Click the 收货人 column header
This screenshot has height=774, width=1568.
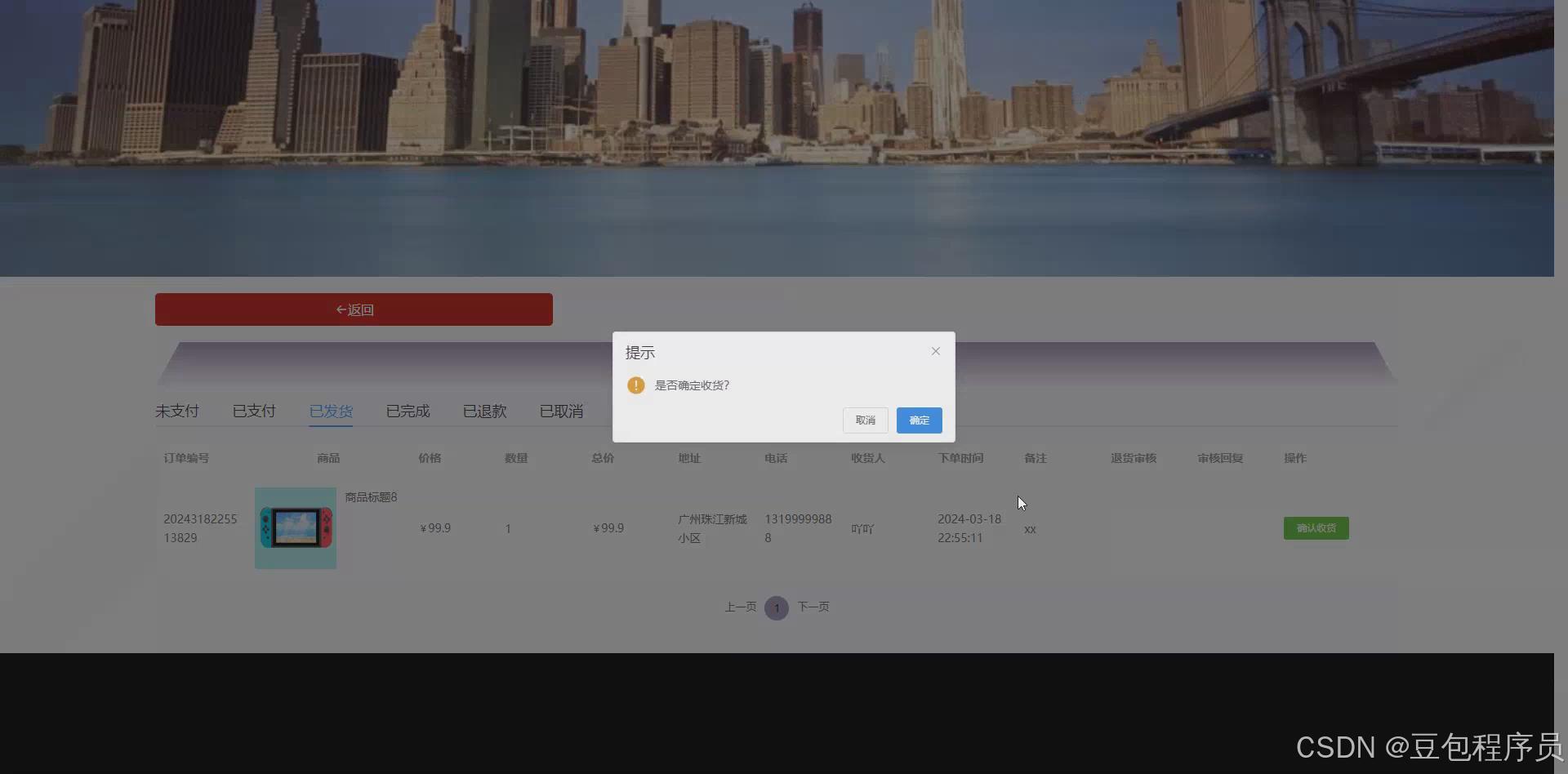pos(868,458)
